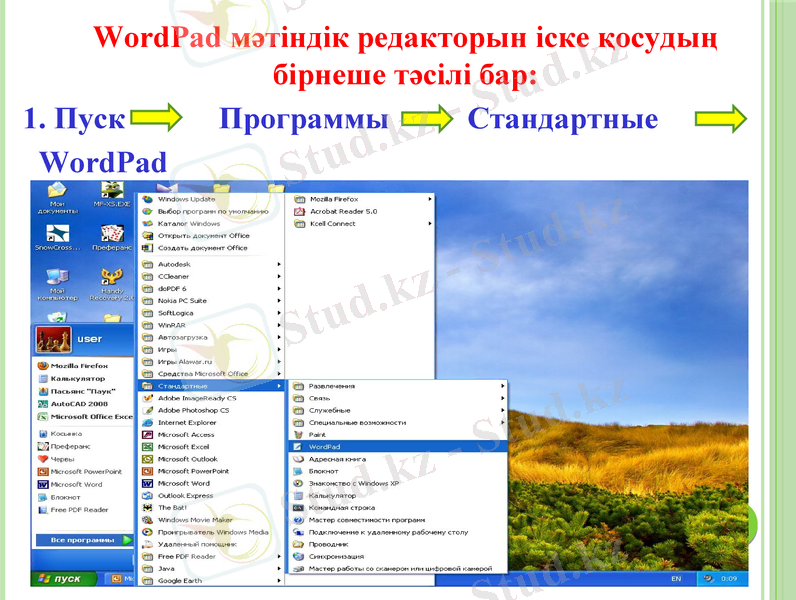Launch Microsoft Access
The height and width of the screenshot is (600, 796).
coord(211,435)
